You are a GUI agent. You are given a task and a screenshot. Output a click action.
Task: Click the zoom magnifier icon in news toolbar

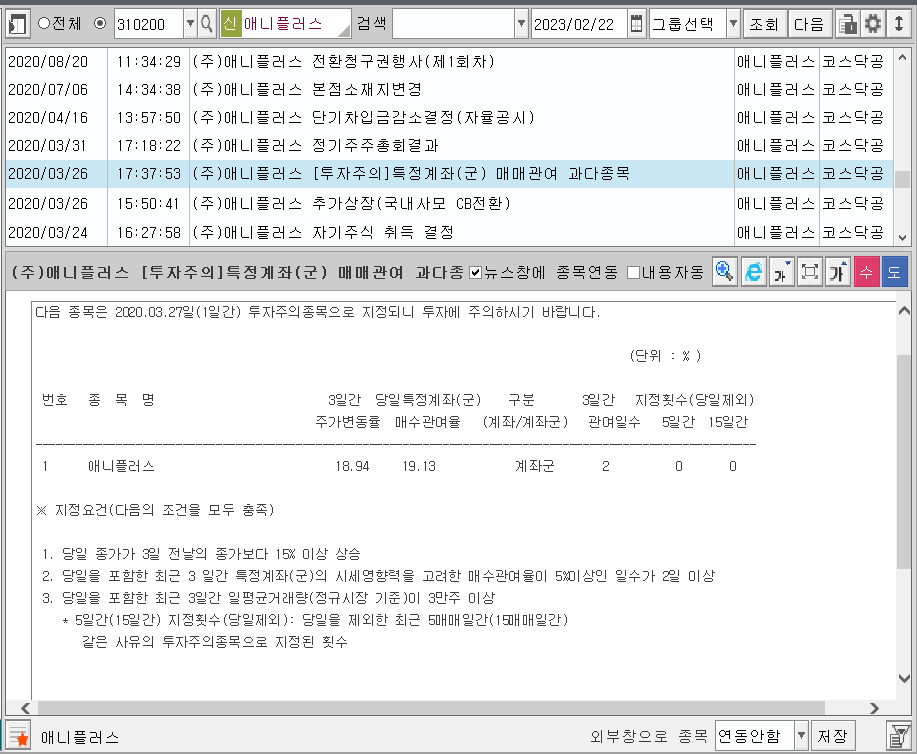pos(725,272)
